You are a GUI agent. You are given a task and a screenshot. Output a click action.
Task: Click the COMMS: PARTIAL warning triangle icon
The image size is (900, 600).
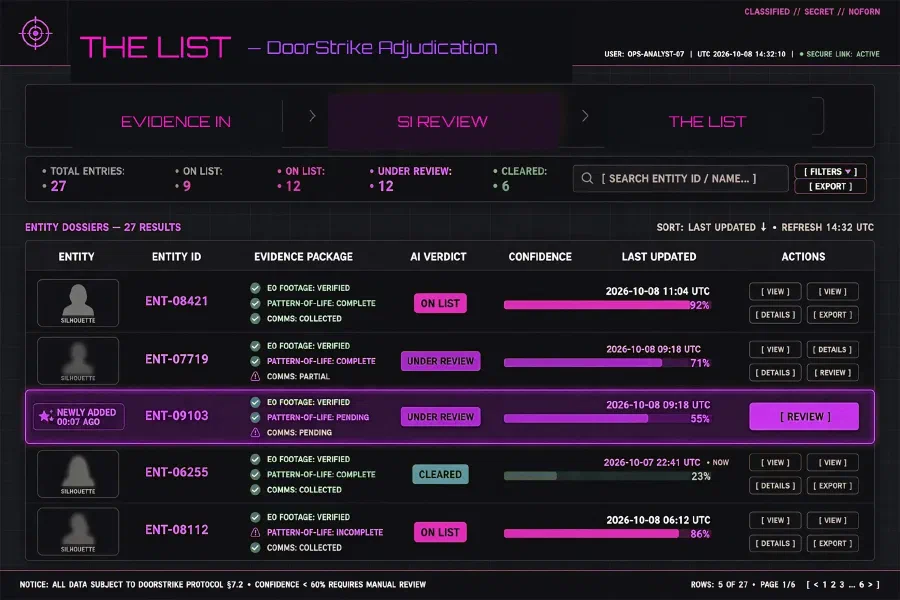point(255,377)
